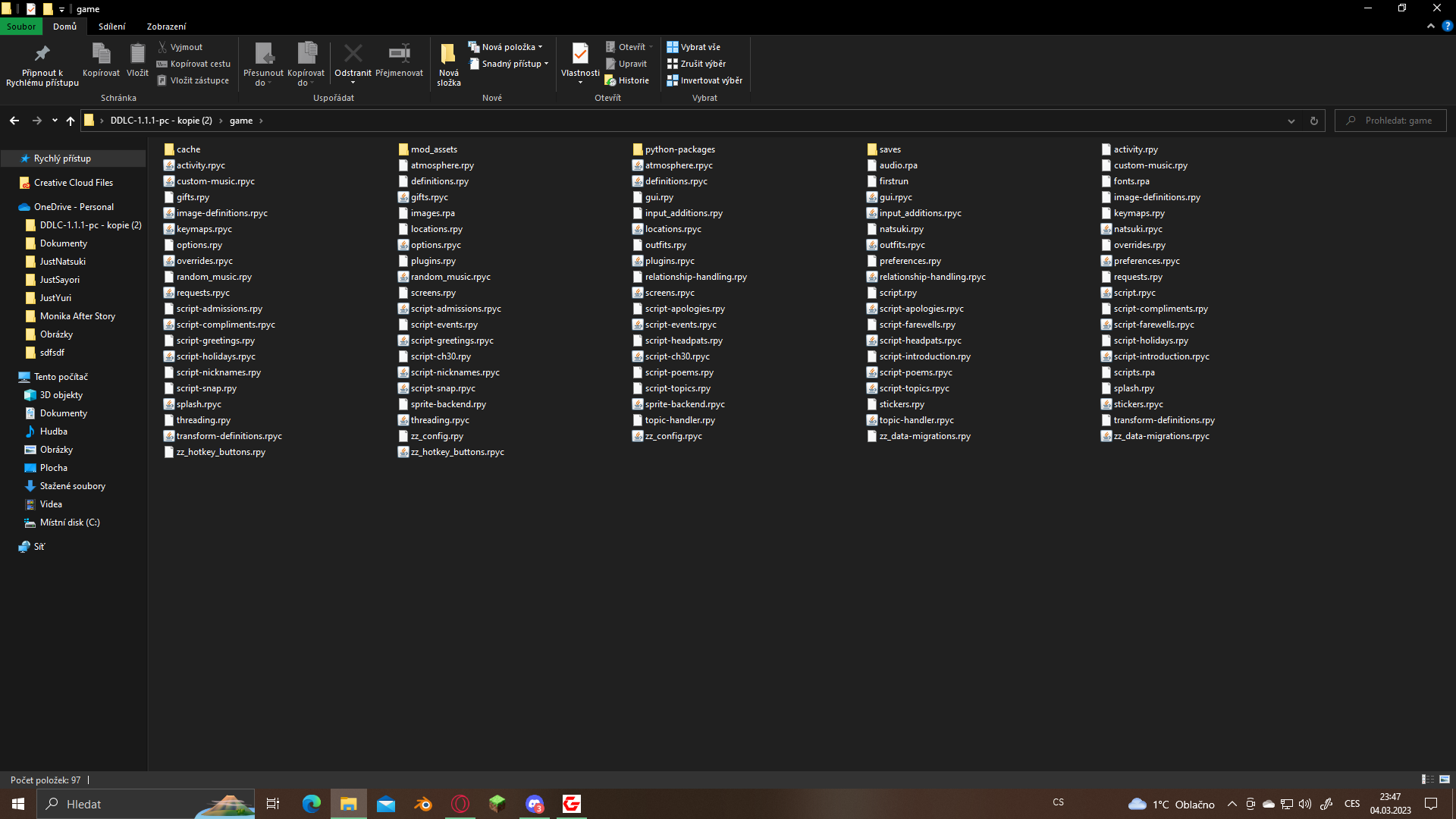Refresh the folder with the refresh icon
The height and width of the screenshot is (819, 1456).
coord(1313,120)
